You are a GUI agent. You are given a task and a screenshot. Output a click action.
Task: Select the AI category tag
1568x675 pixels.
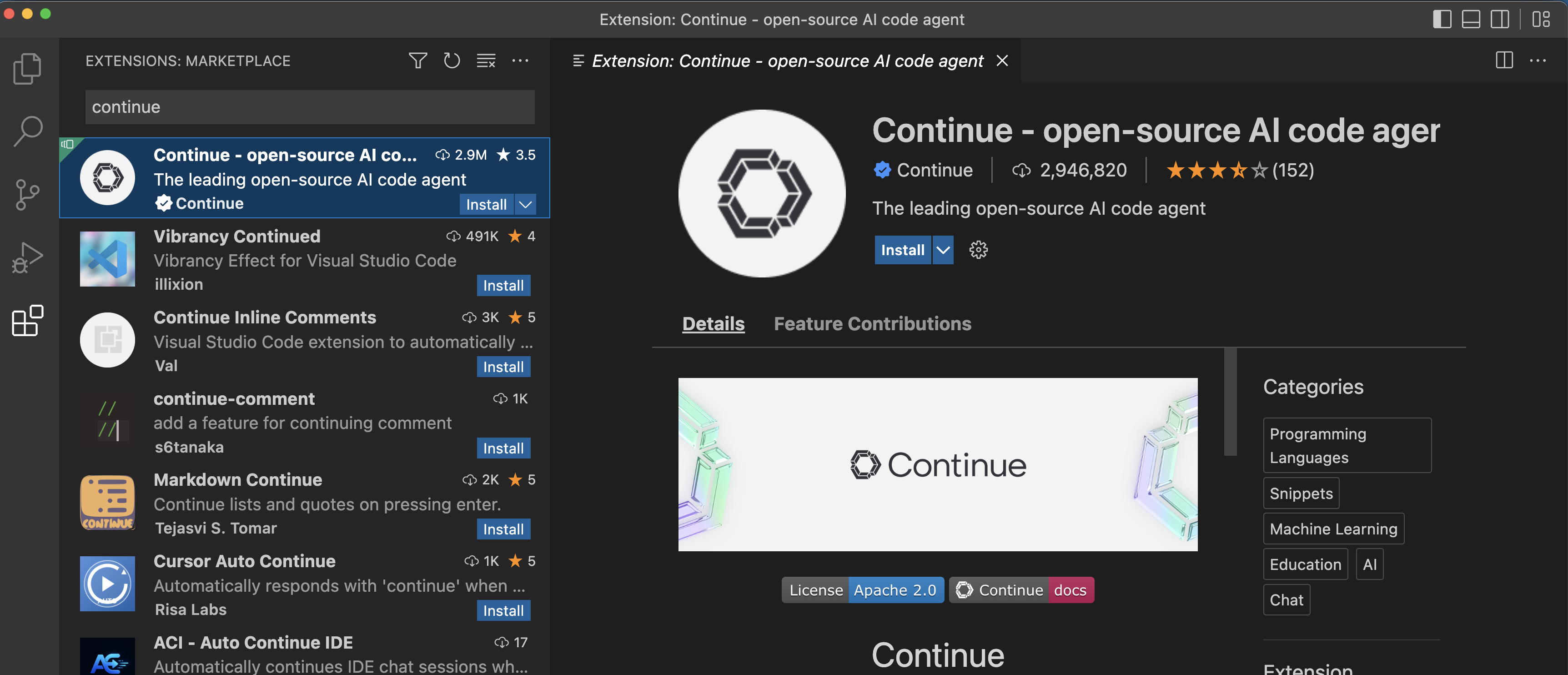tap(1370, 564)
